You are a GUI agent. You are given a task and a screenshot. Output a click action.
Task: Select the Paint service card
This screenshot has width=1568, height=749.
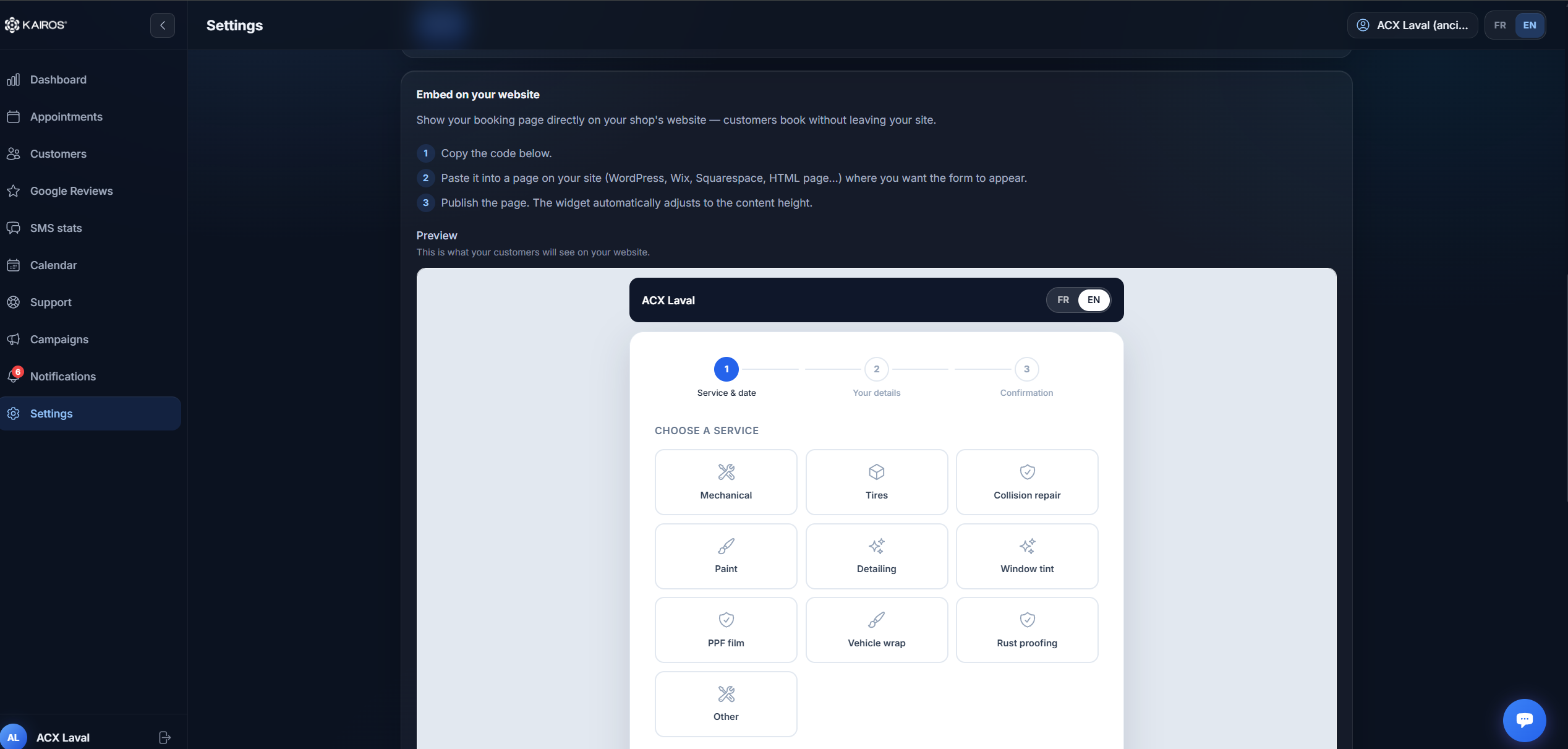click(x=726, y=556)
